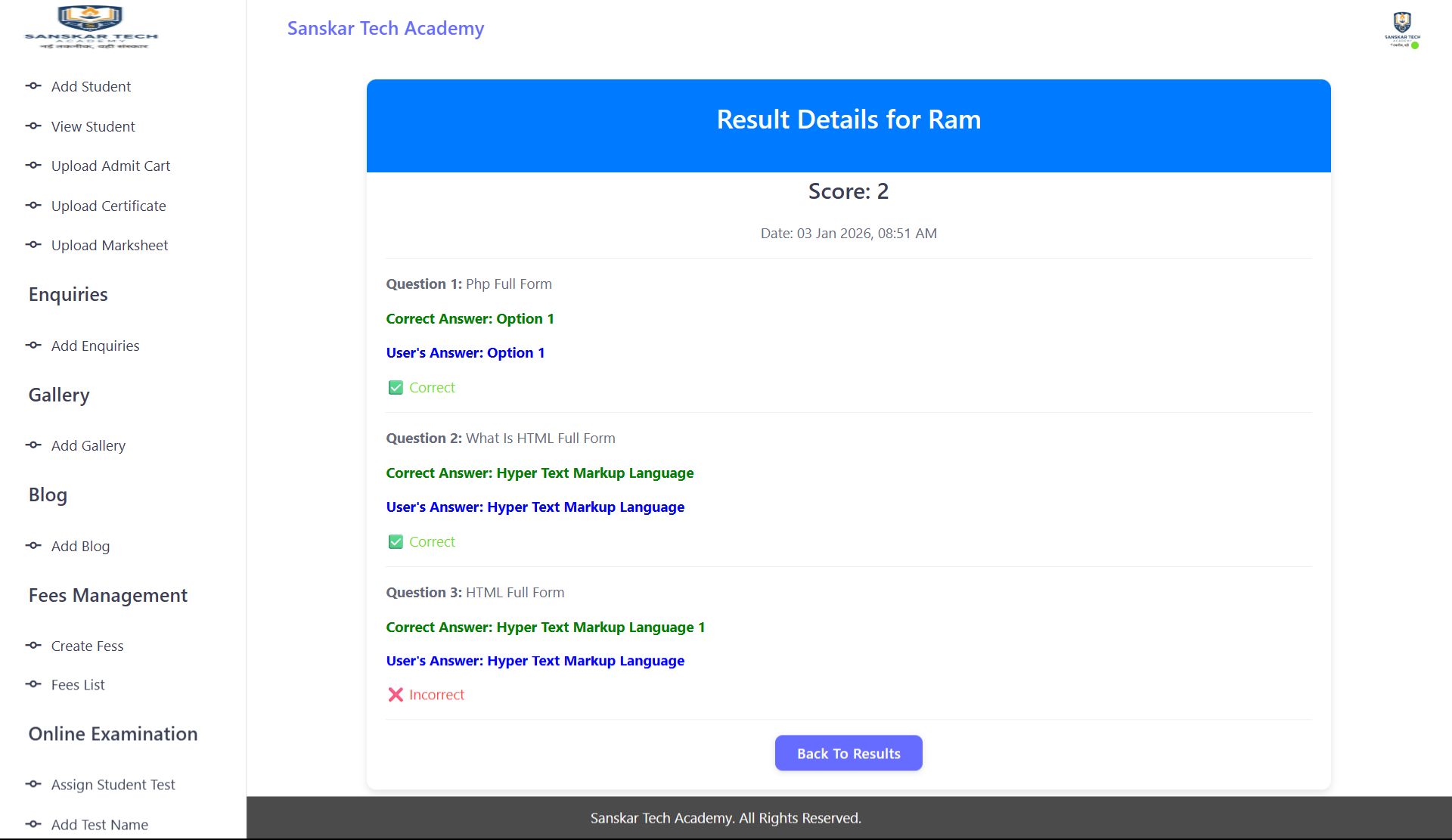
Task: Select Add Enquiries in sidebar
Action: tap(95, 346)
